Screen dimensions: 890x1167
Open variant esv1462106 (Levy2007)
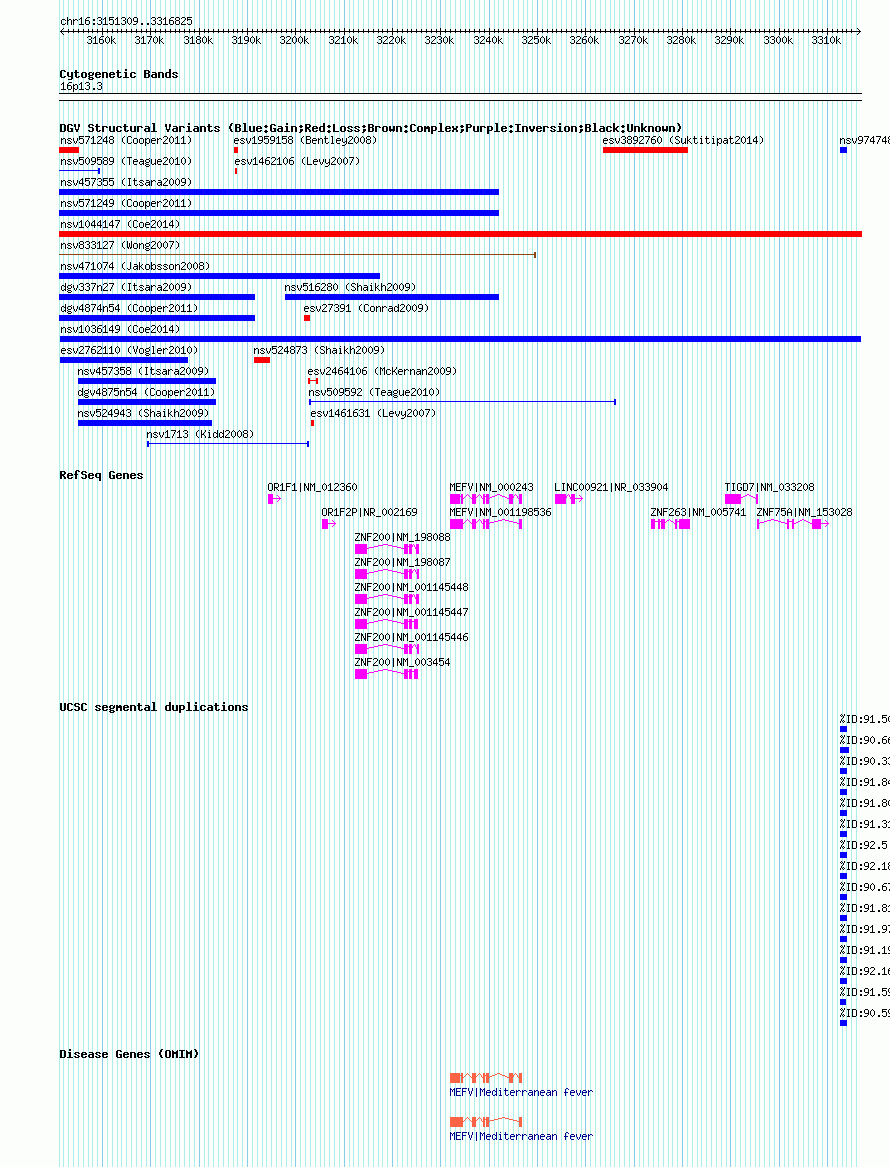(297, 161)
